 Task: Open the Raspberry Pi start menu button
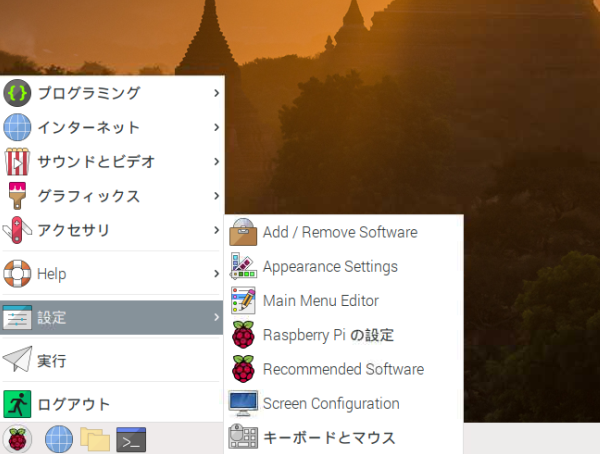pos(17,439)
